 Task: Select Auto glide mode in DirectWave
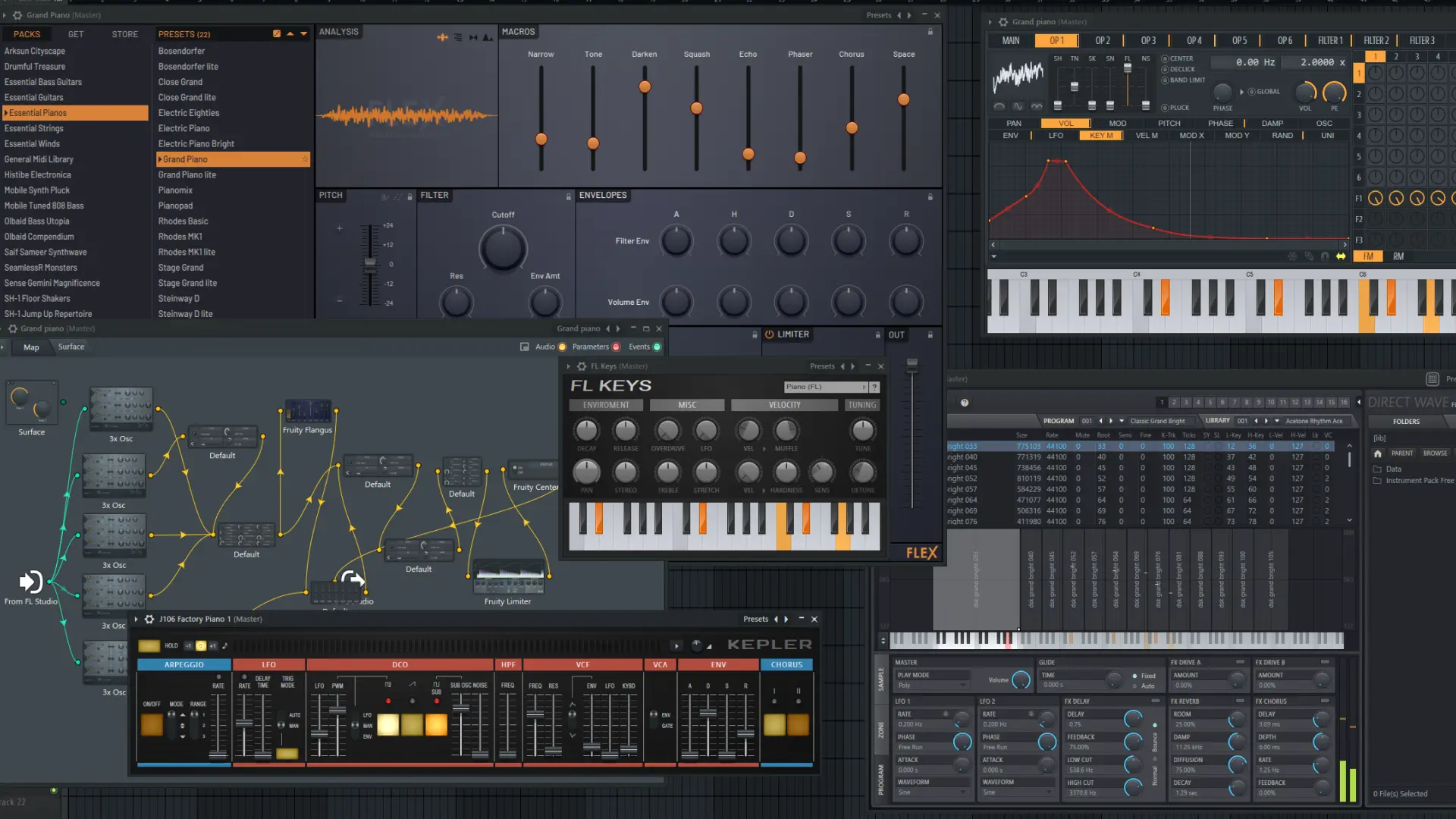tap(1144, 686)
